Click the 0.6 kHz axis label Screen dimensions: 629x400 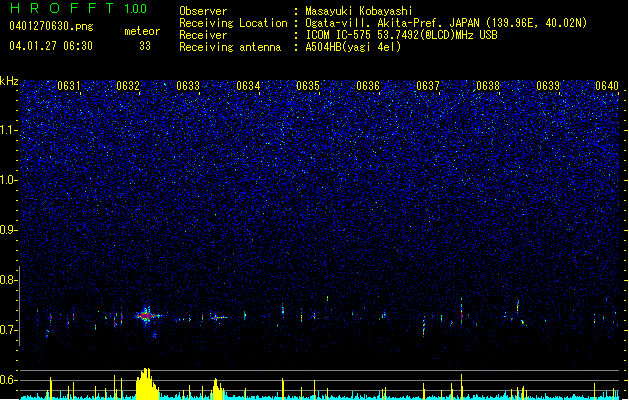(9, 380)
